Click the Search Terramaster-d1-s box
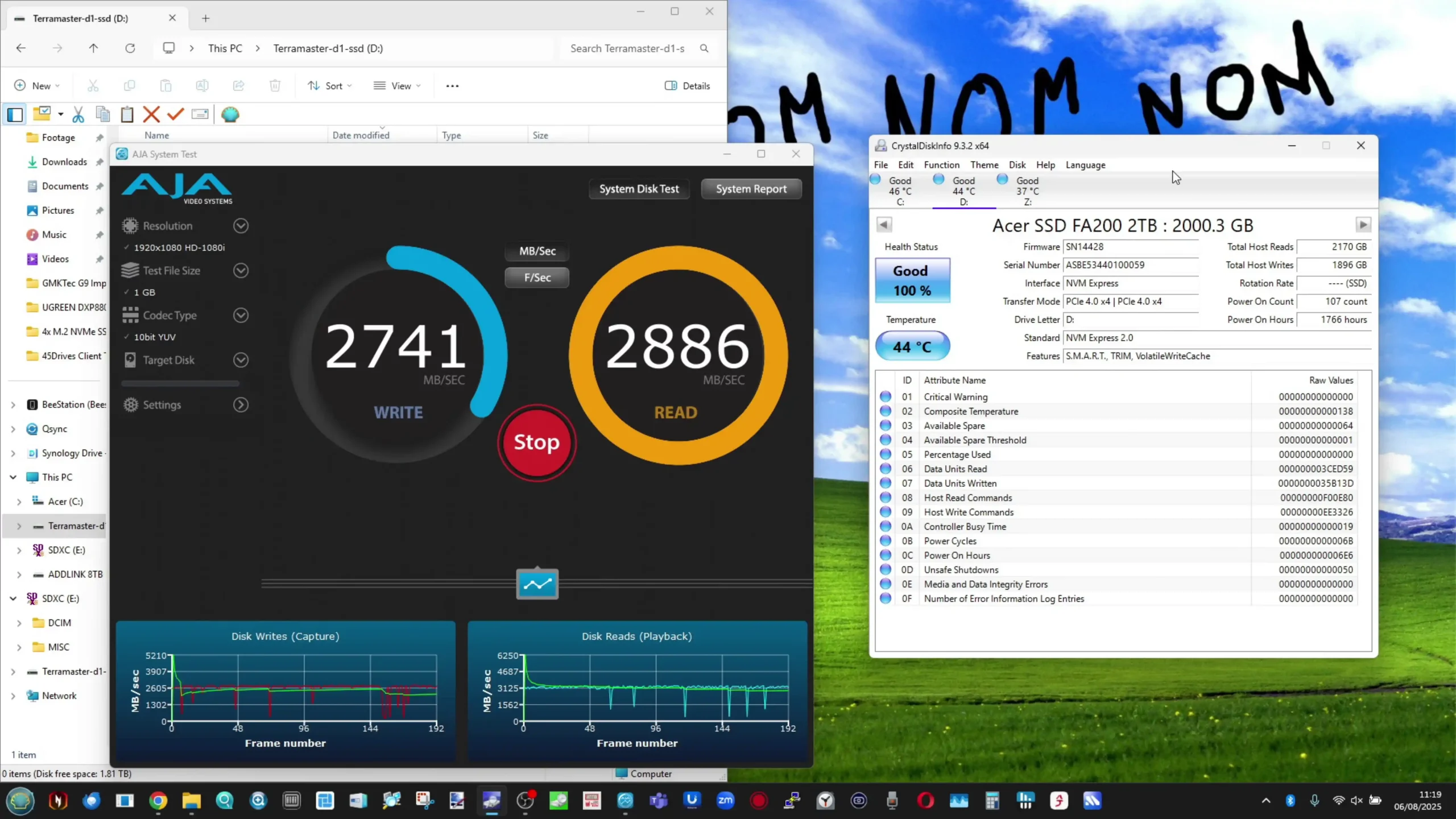 640,48
